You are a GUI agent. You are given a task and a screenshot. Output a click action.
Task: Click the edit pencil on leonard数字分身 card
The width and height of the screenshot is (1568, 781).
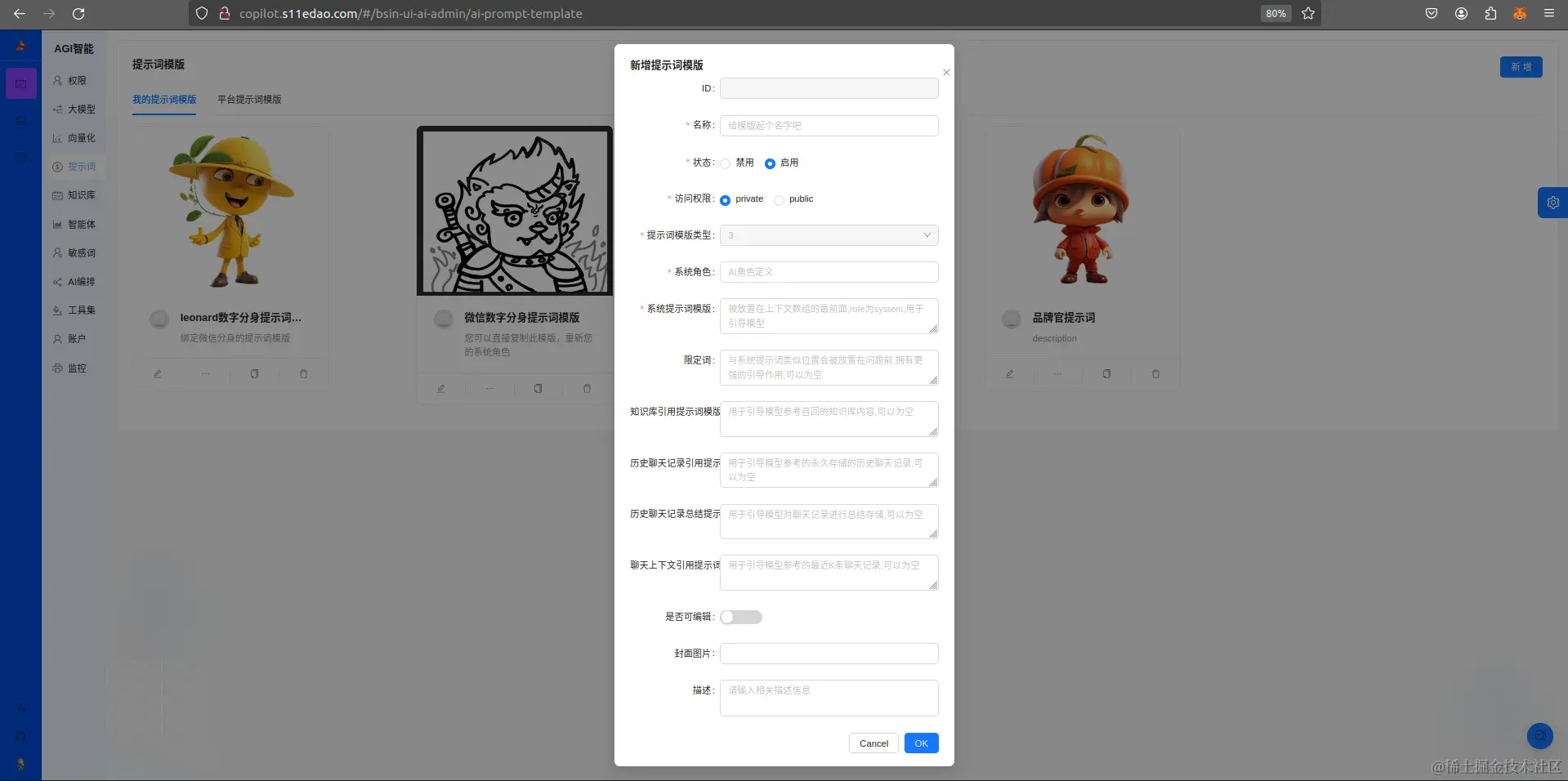[159, 373]
